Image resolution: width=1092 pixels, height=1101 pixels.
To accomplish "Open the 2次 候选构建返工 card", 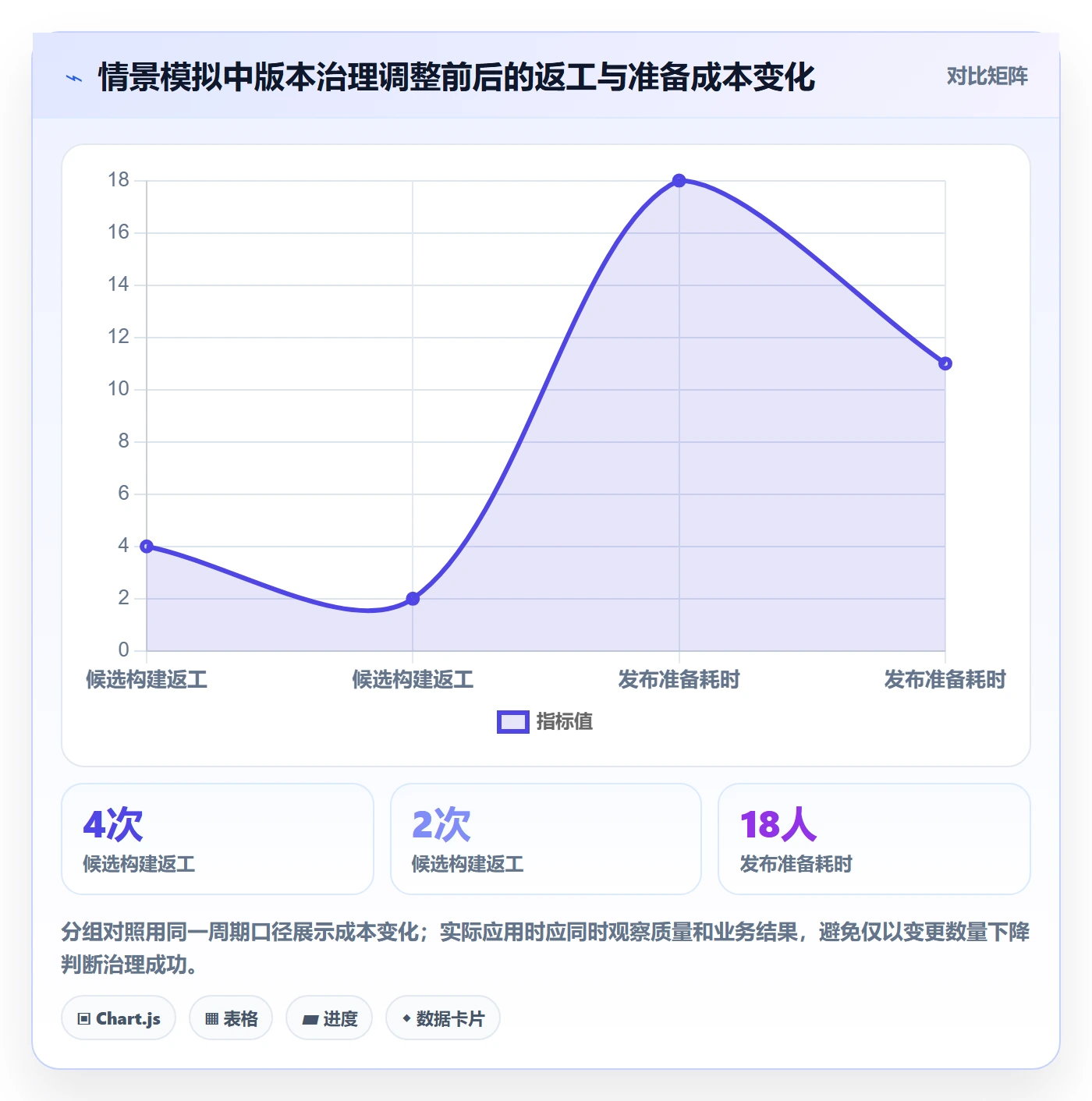I will point(546,839).
